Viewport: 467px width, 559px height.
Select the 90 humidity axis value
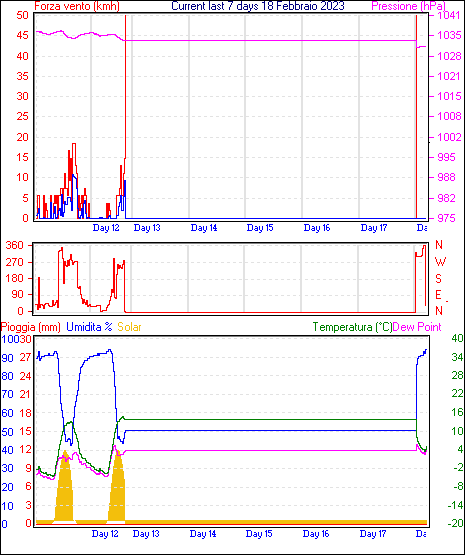point(7,358)
